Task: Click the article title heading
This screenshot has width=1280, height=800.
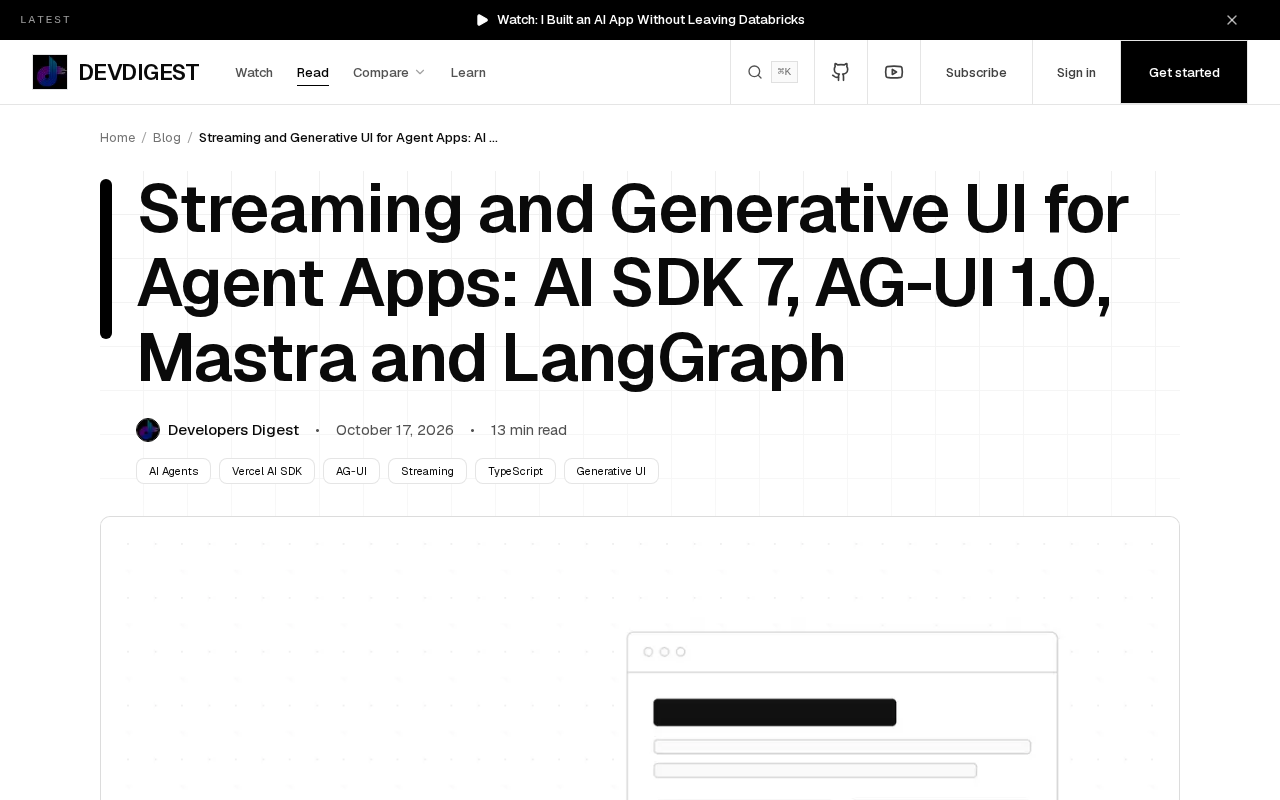Action: pos(633,284)
